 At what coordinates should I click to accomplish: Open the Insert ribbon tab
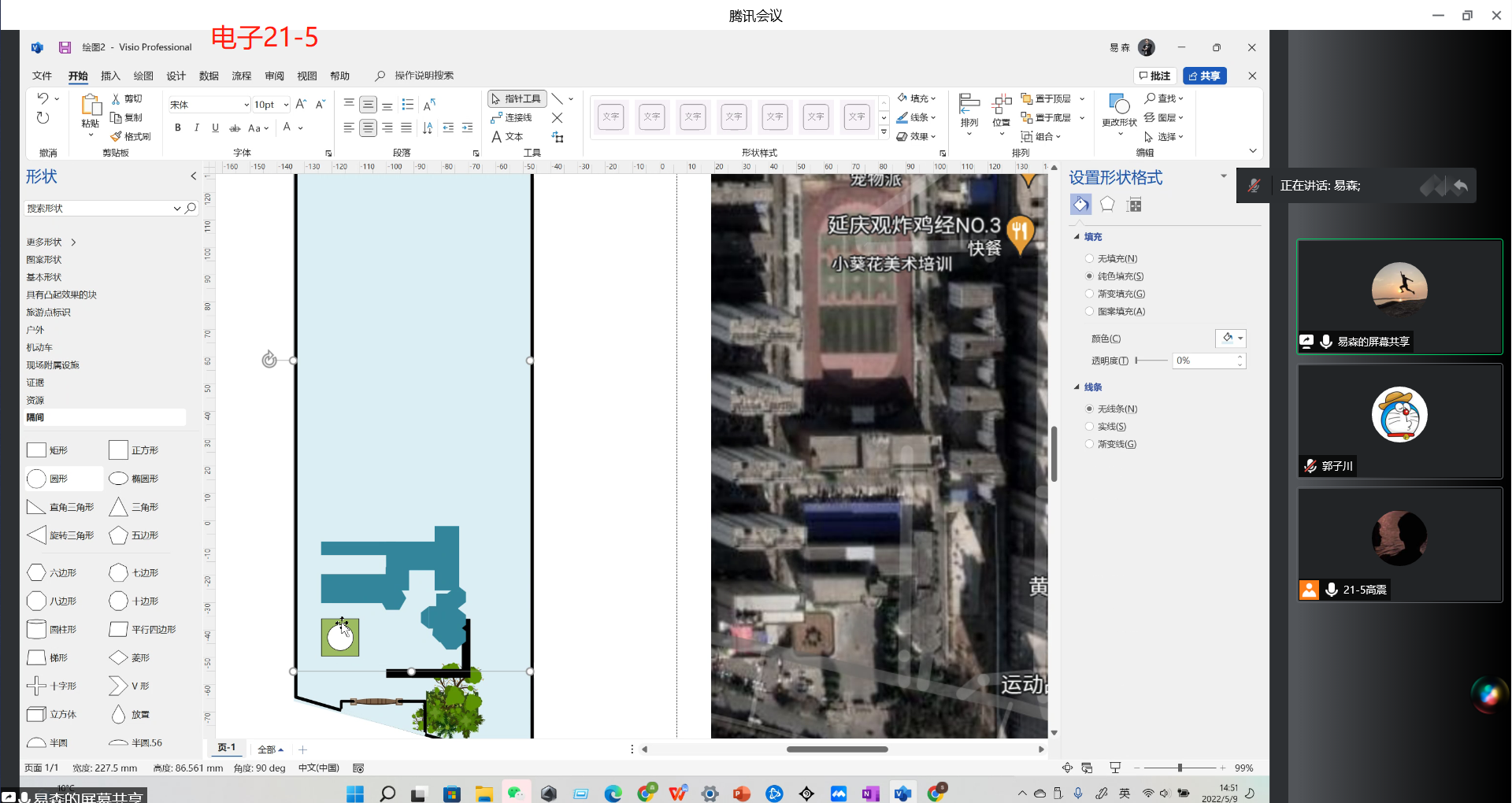pyautogui.click(x=110, y=76)
